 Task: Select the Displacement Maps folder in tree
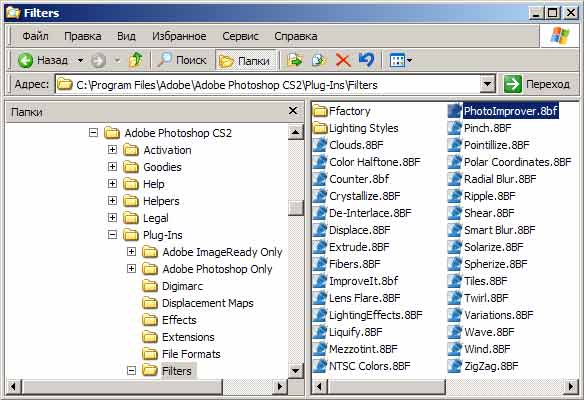click(x=208, y=303)
